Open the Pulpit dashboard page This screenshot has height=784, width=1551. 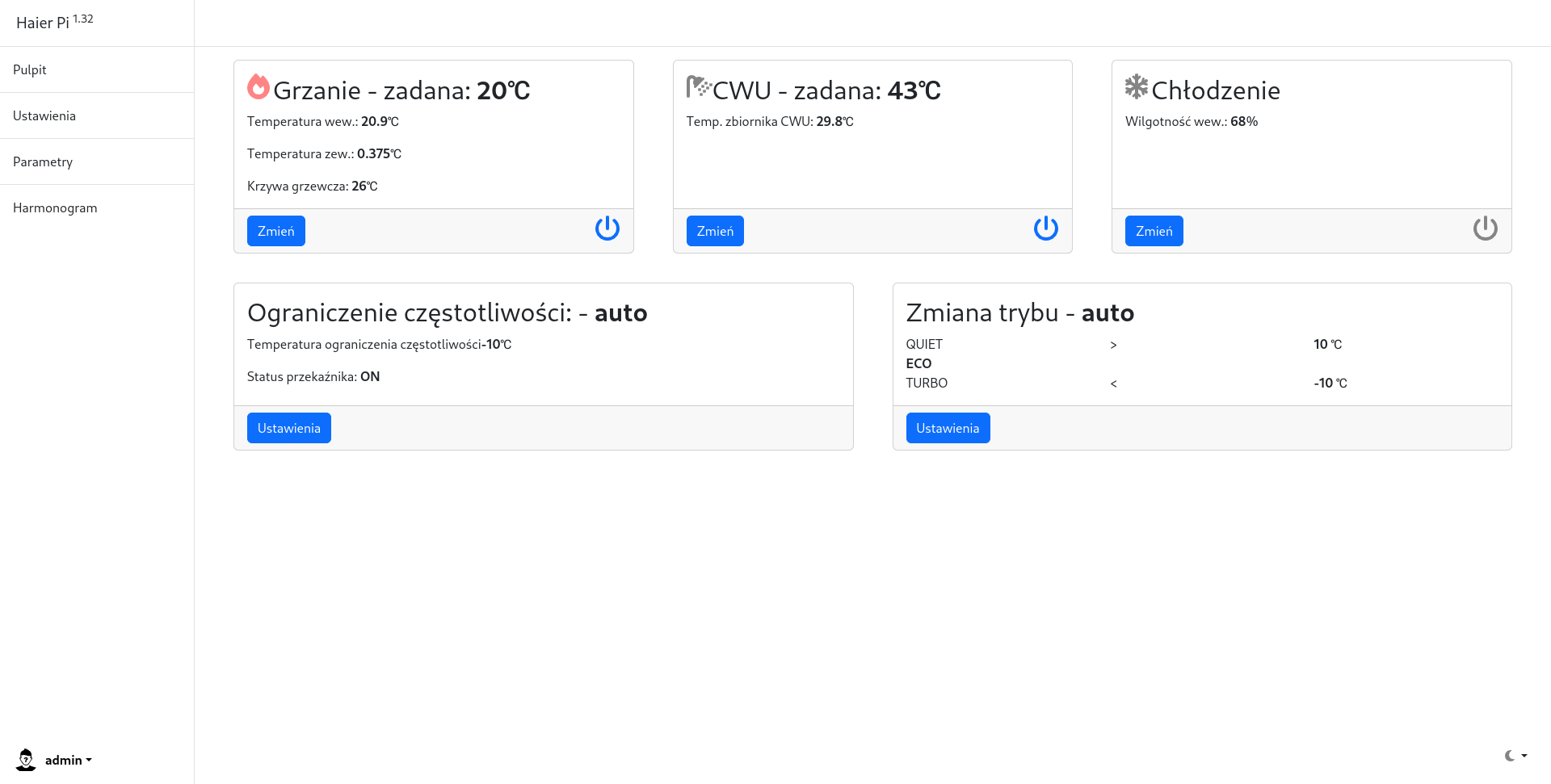pyautogui.click(x=30, y=69)
